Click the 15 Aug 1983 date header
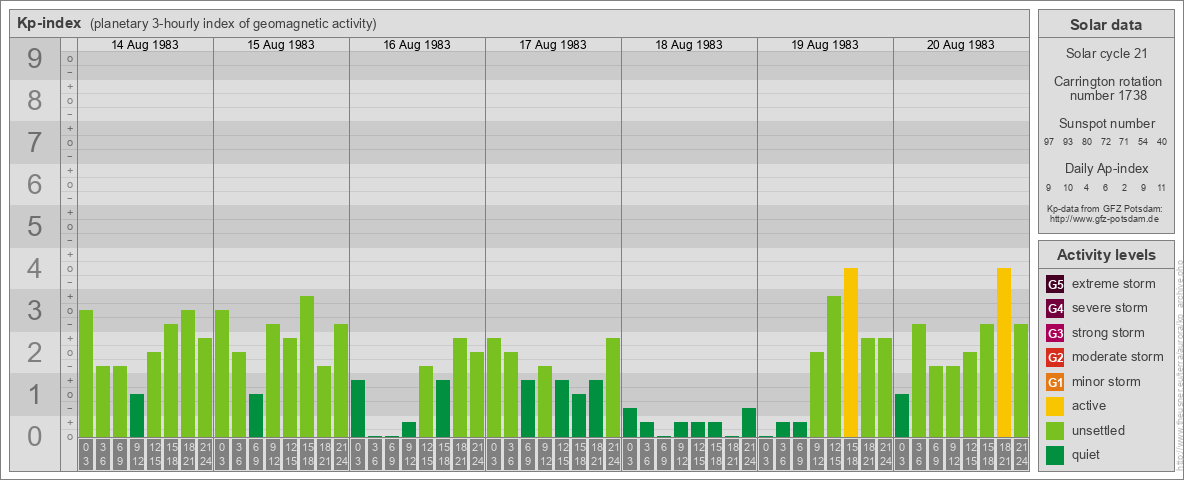 point(281,45)
